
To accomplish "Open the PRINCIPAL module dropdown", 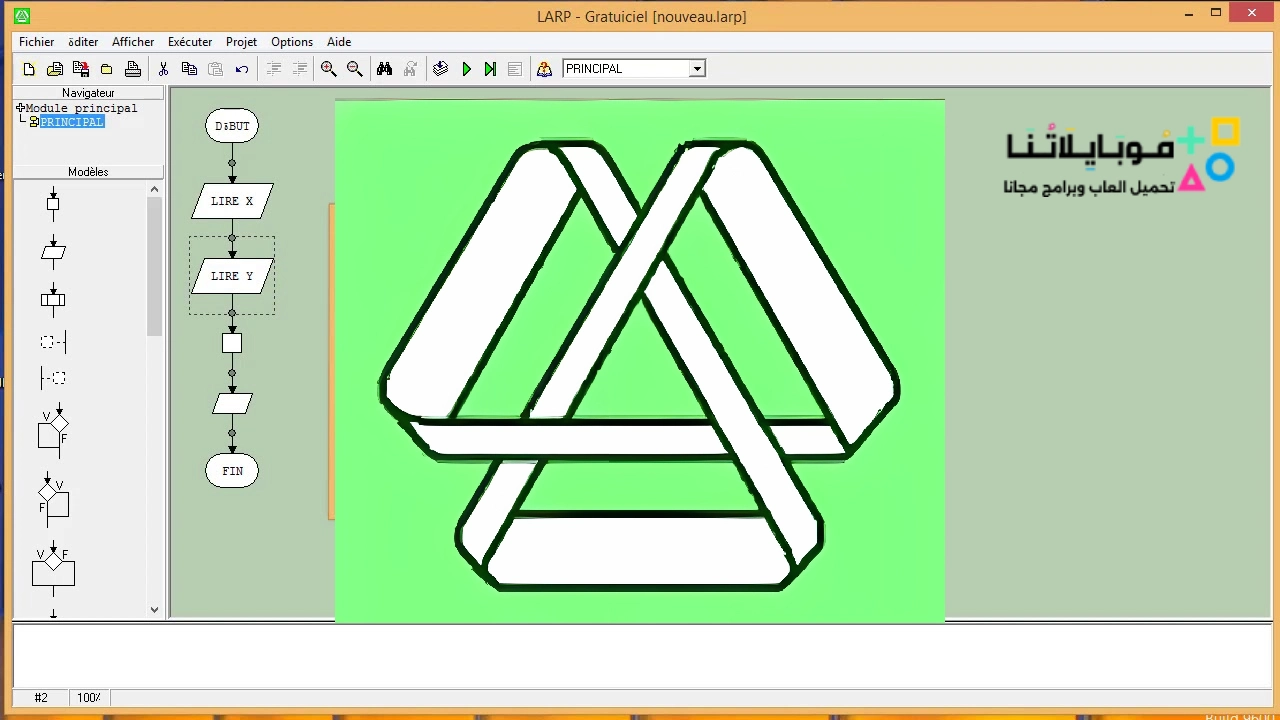I will (697, 69).
